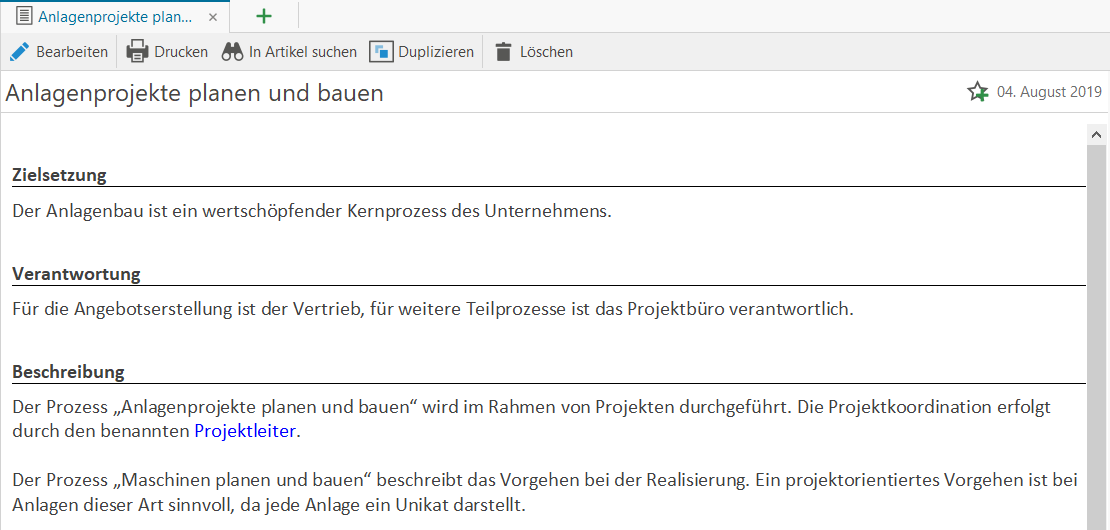
Task: Click the printer icon for Drucken
Action: pyautogui.click(x=137, y=52)
